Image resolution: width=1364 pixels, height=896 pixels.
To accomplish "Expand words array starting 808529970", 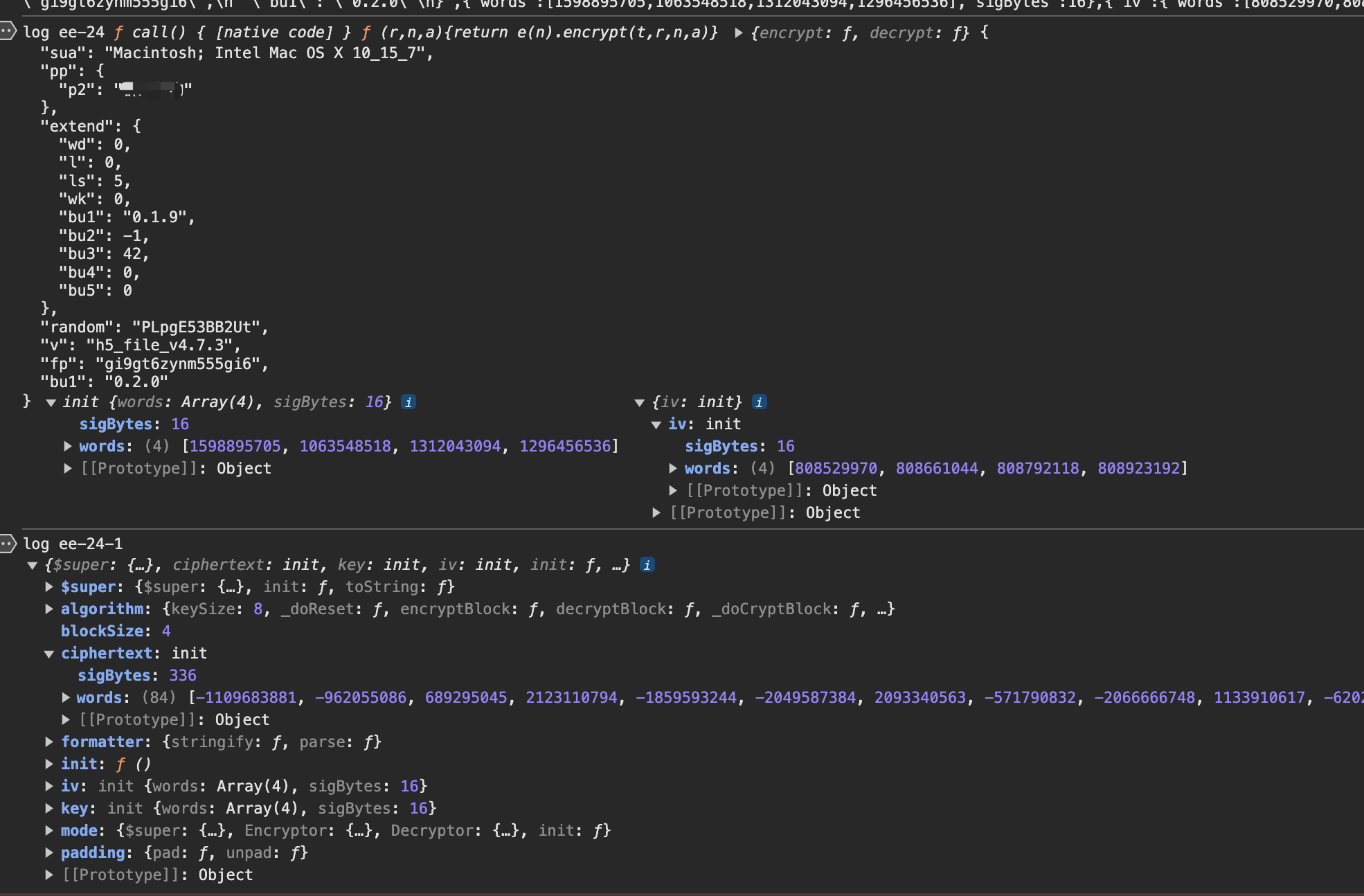I will [673, 469].
